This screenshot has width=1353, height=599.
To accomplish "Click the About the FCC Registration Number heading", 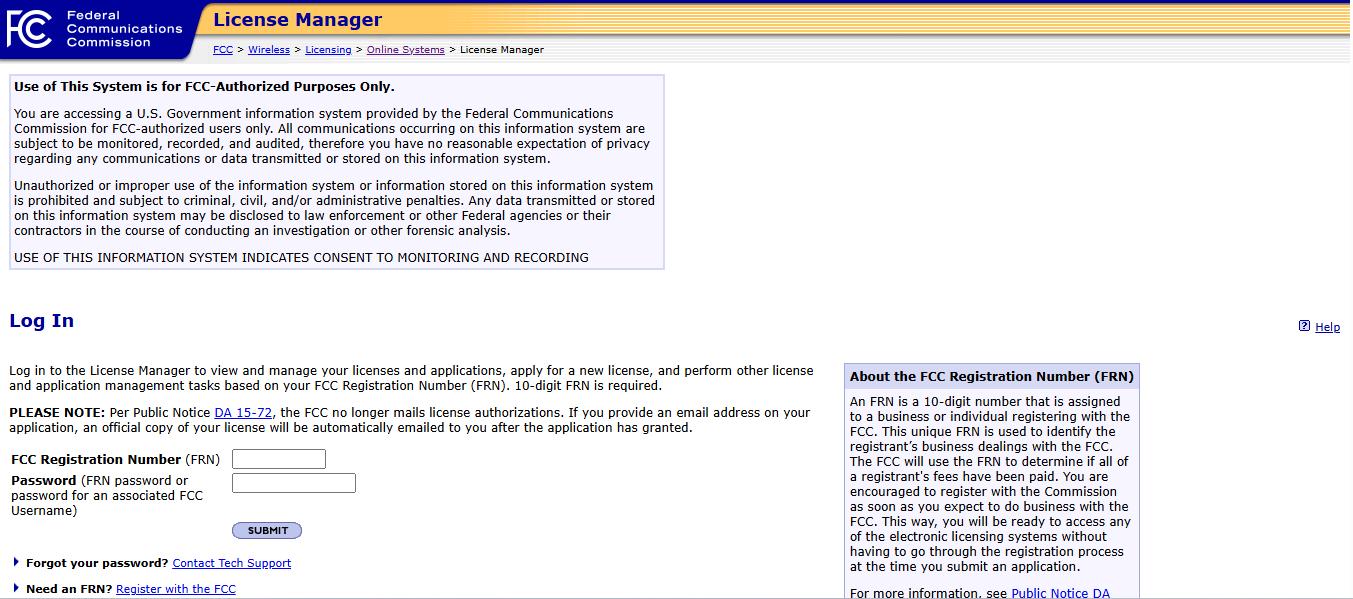I will (992, 377).
